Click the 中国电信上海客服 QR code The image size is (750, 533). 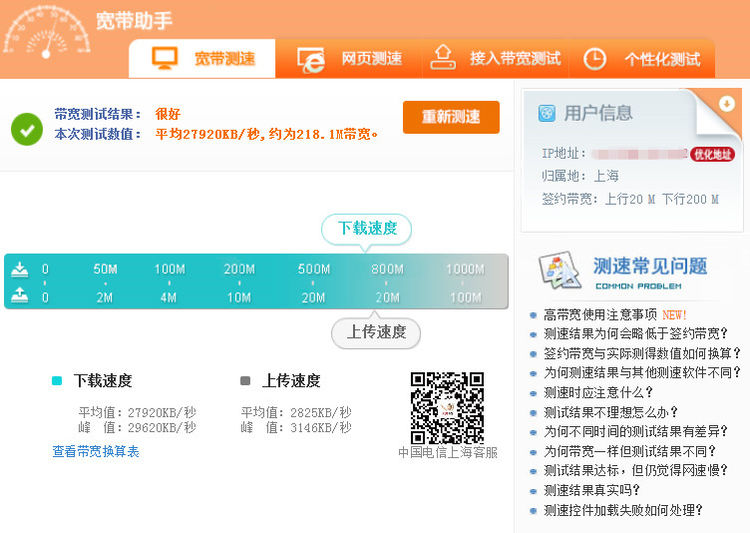click(x=447, y=408)
